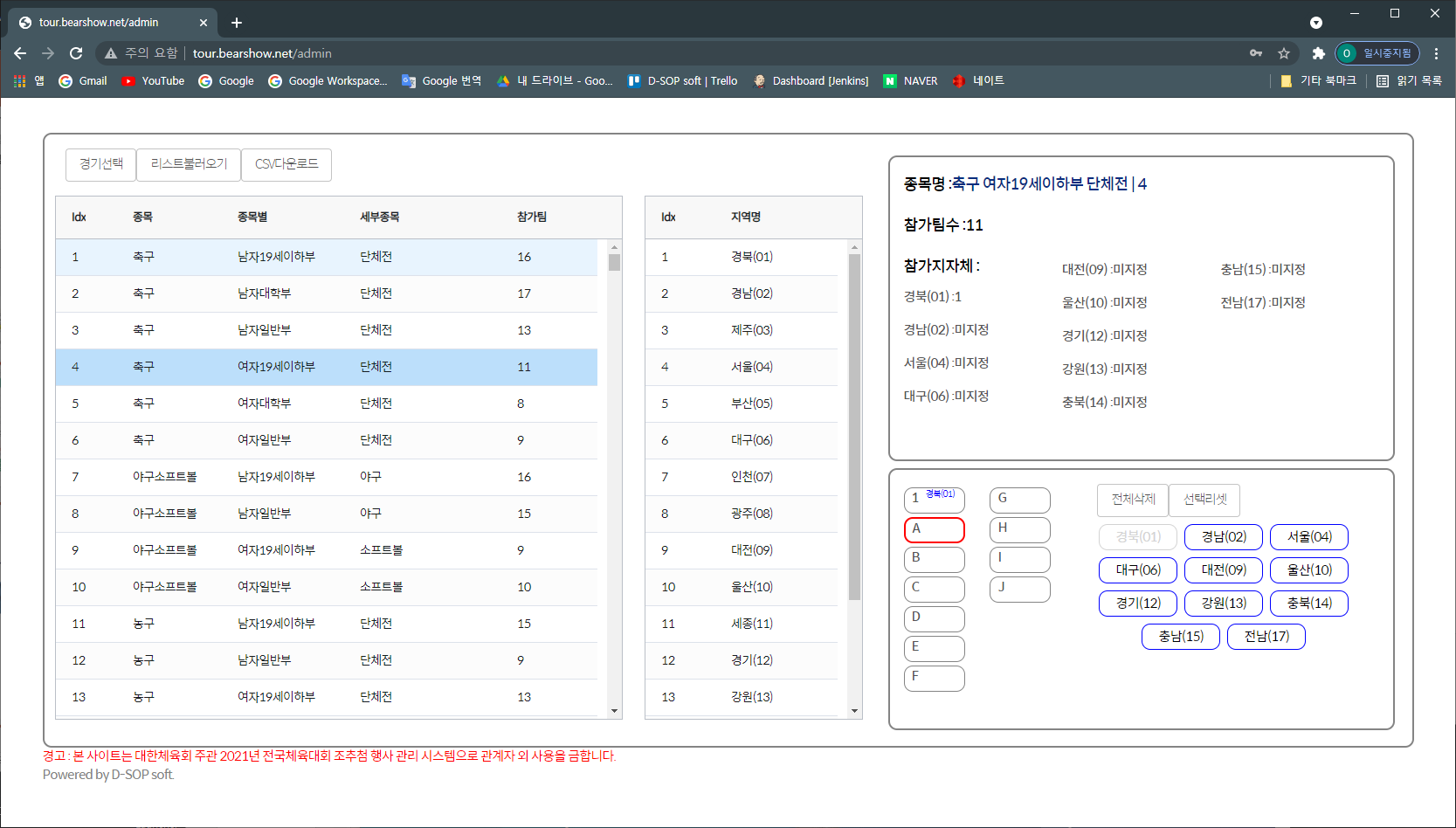The width and height of the screenshot is (1456, 828).
Task: Click the 대구(06) region button
Action: [1138, 570]
